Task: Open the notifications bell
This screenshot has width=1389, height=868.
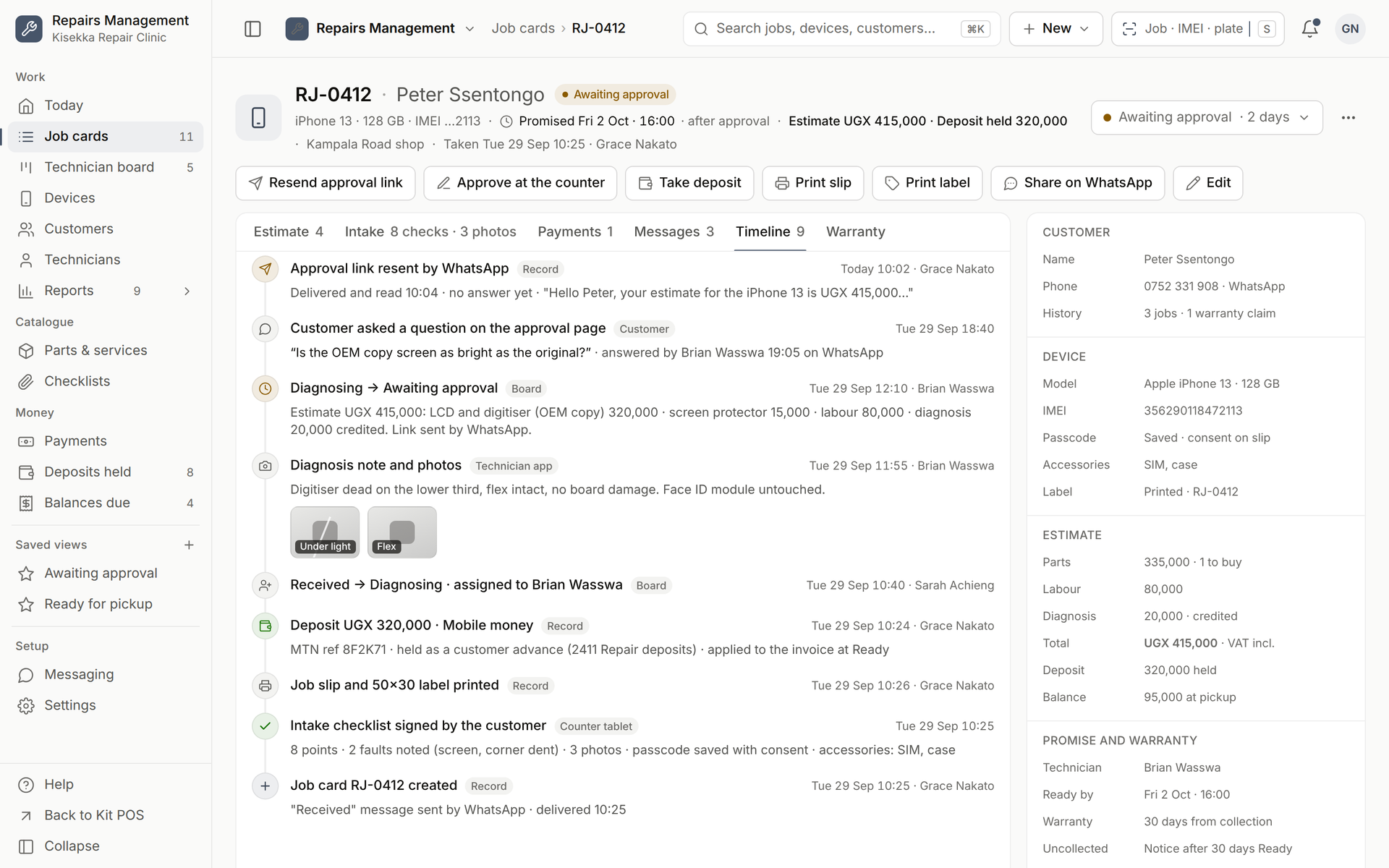Action: pos(1309,29)
